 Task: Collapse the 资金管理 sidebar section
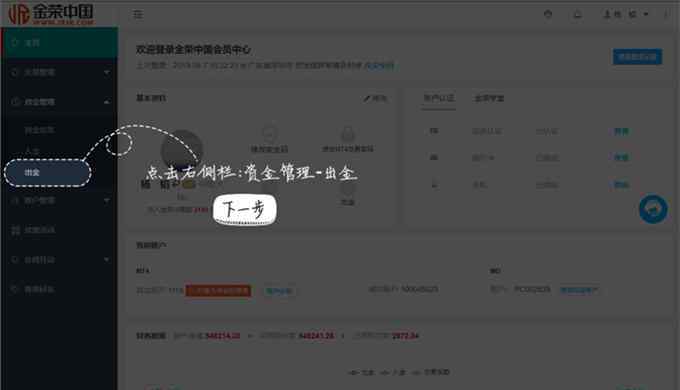click(59, 102)
